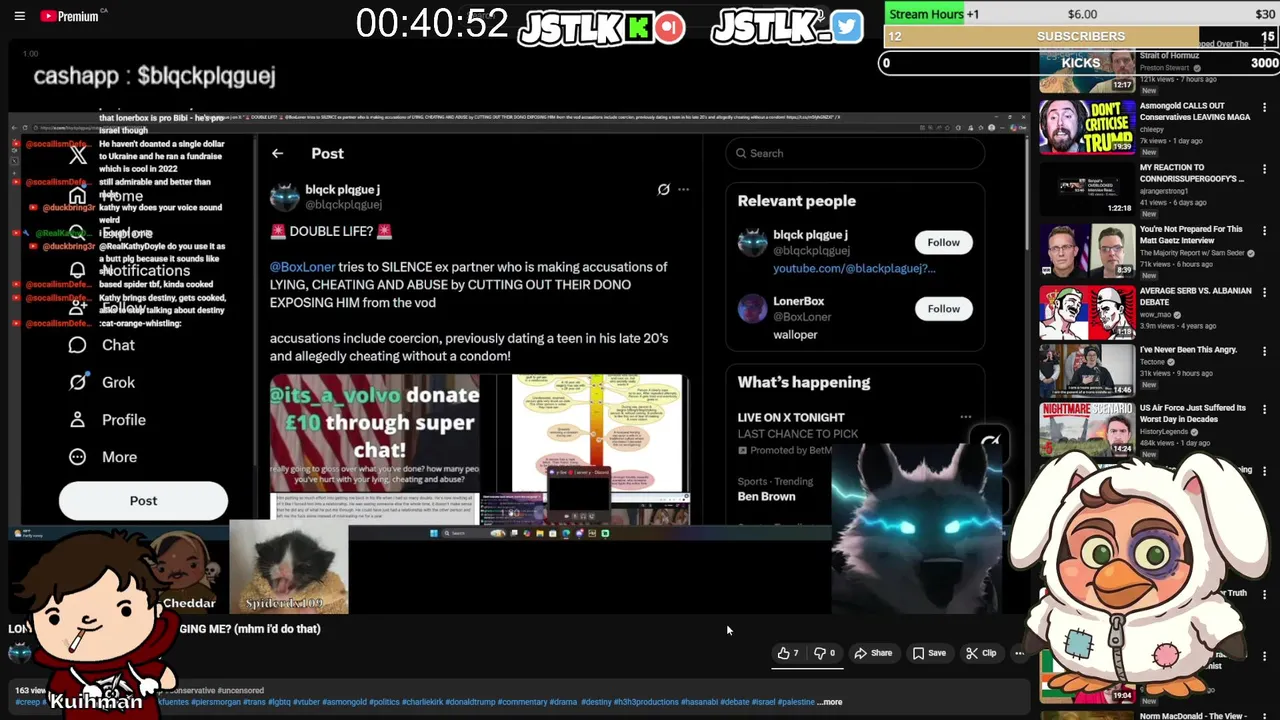Open the Norm MacDonald - The View video title
Viewport: 1280px width, 720px height.
(x=1194, y=716)
